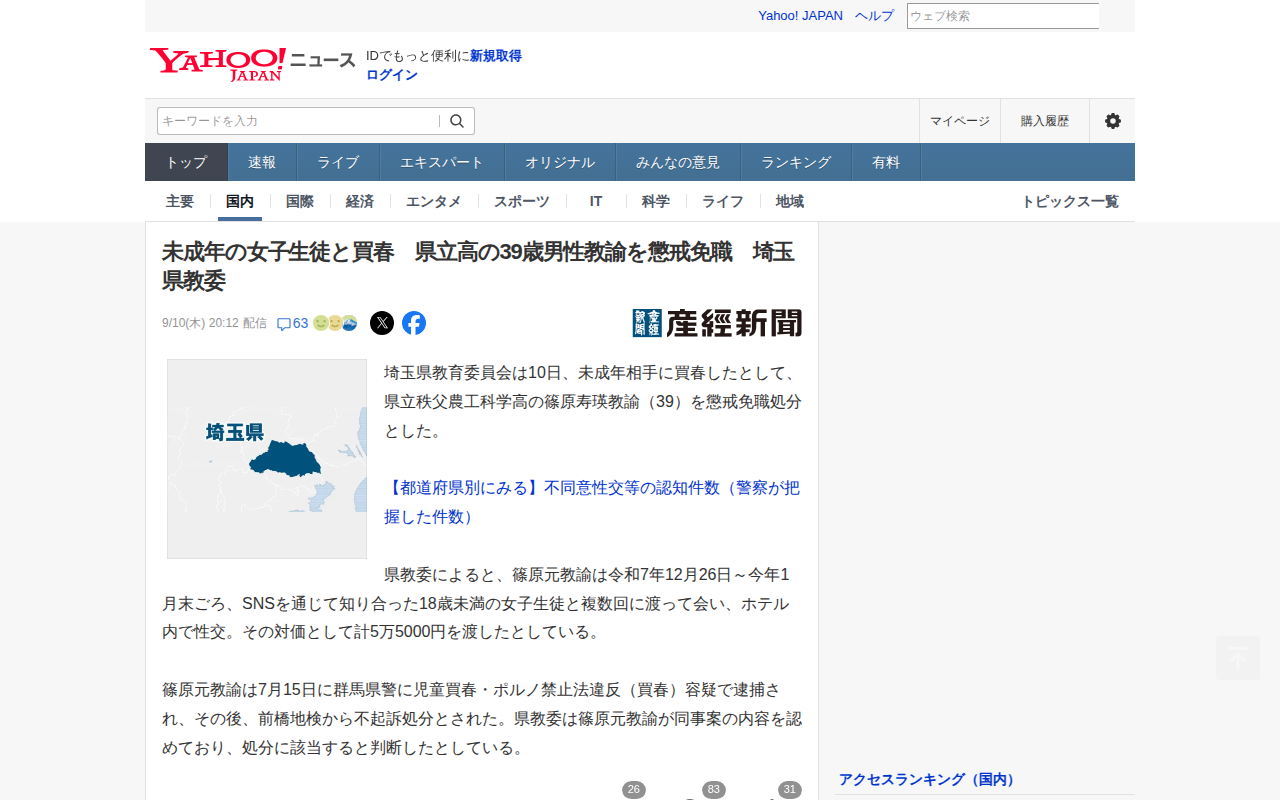Open the 63 comments bubble
The width and height of the screenshot is (1280, 800).
point(292,323)
